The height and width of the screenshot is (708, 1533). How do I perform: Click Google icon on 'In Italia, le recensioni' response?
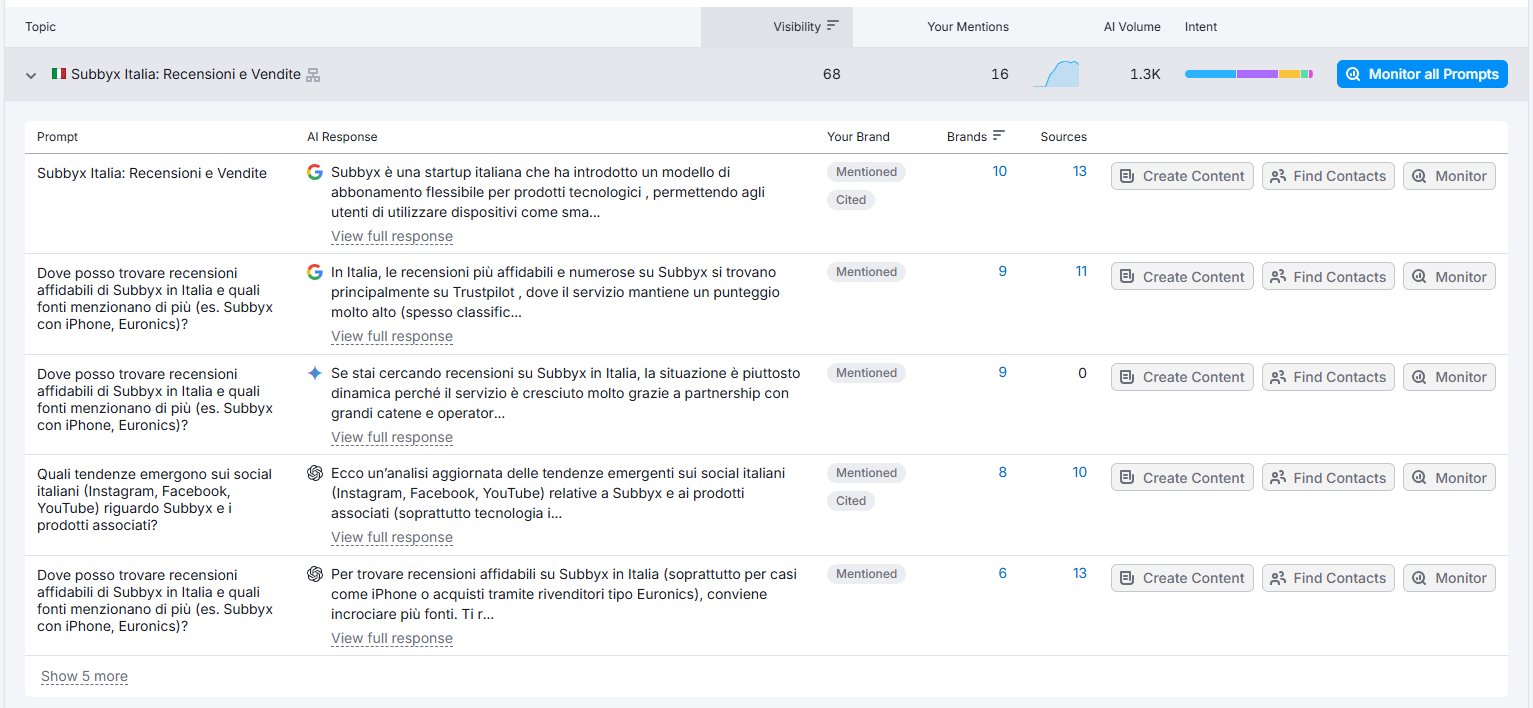tap(315, 272)
